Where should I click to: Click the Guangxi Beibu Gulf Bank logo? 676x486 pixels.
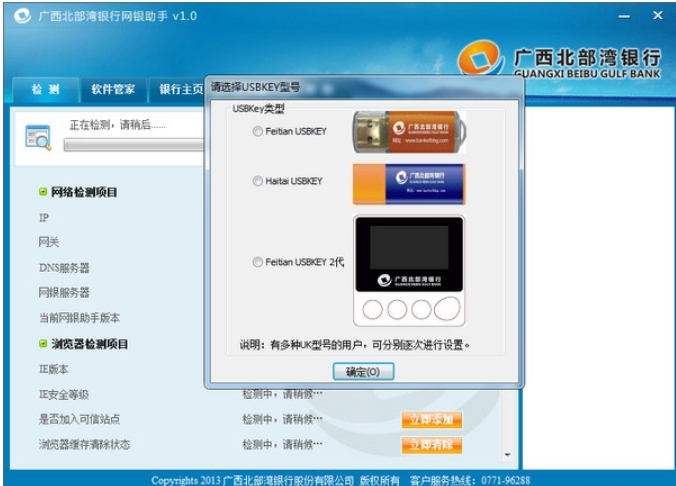point(558,60)
